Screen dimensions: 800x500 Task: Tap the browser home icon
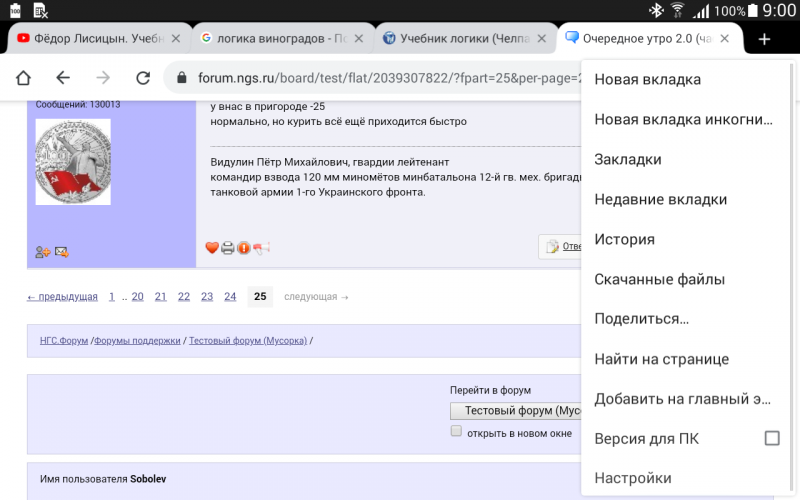point(23,78)
